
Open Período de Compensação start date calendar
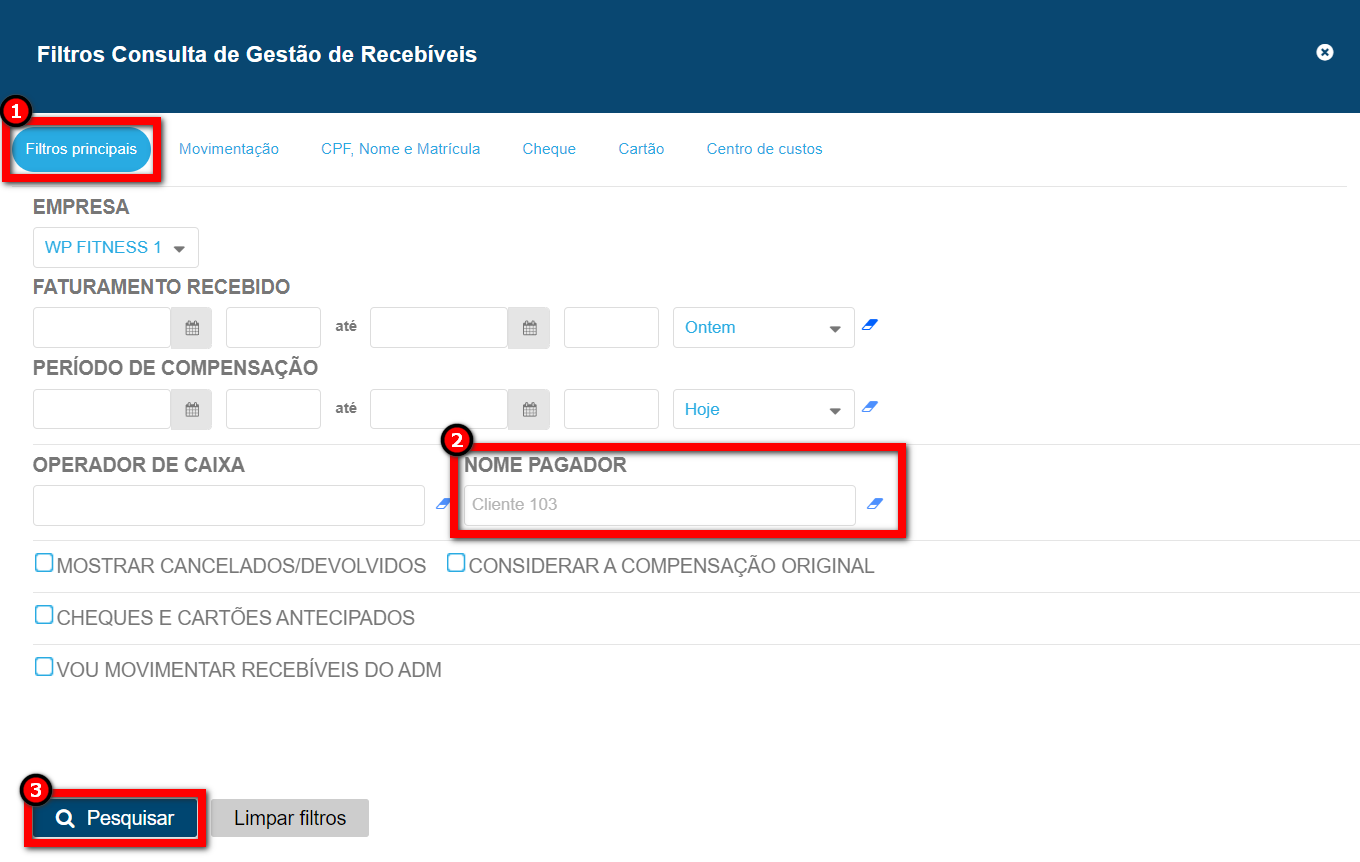click(x=192, y=409)
